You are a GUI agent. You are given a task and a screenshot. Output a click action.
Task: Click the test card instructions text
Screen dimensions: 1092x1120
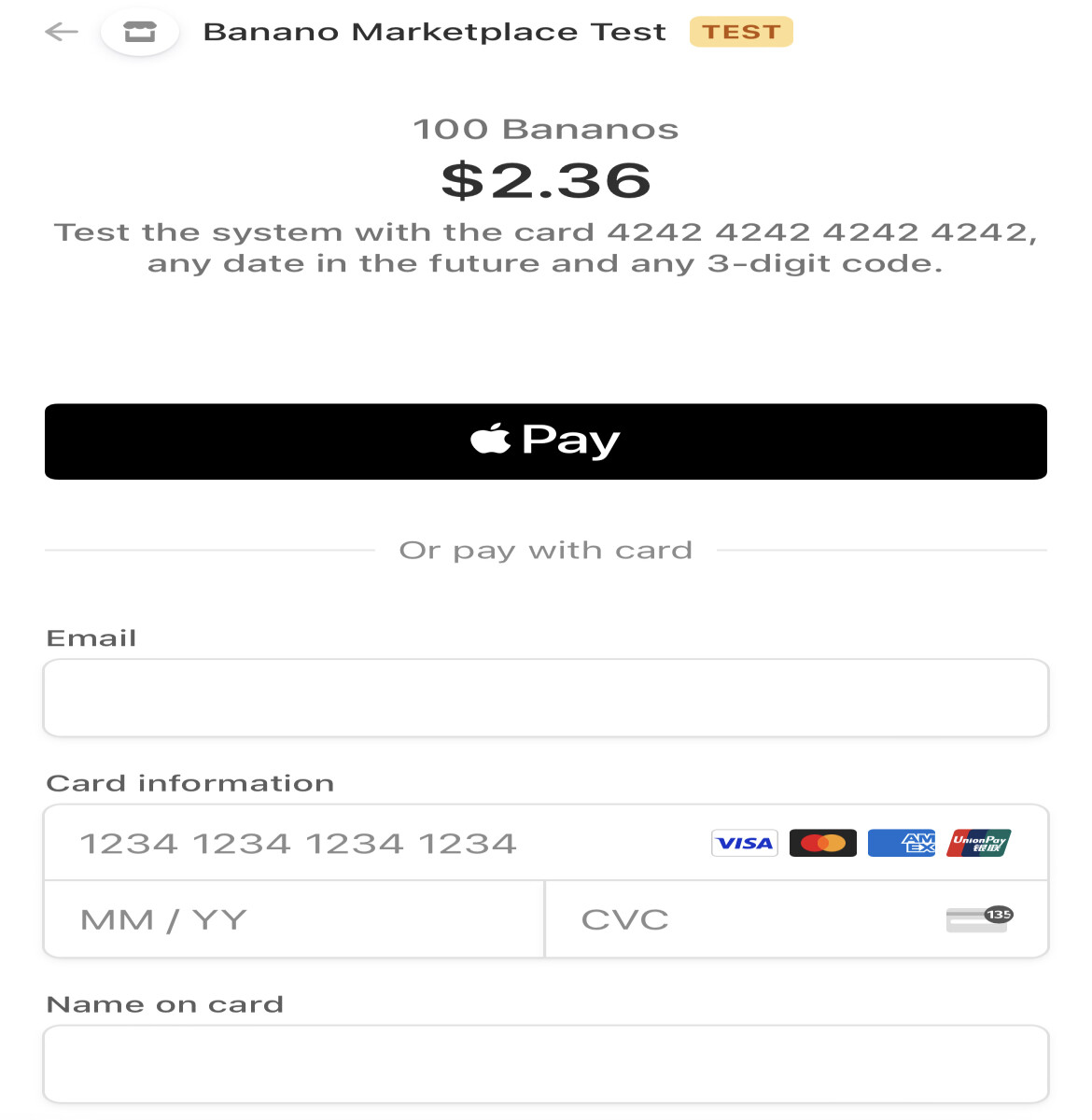[546, 247]
